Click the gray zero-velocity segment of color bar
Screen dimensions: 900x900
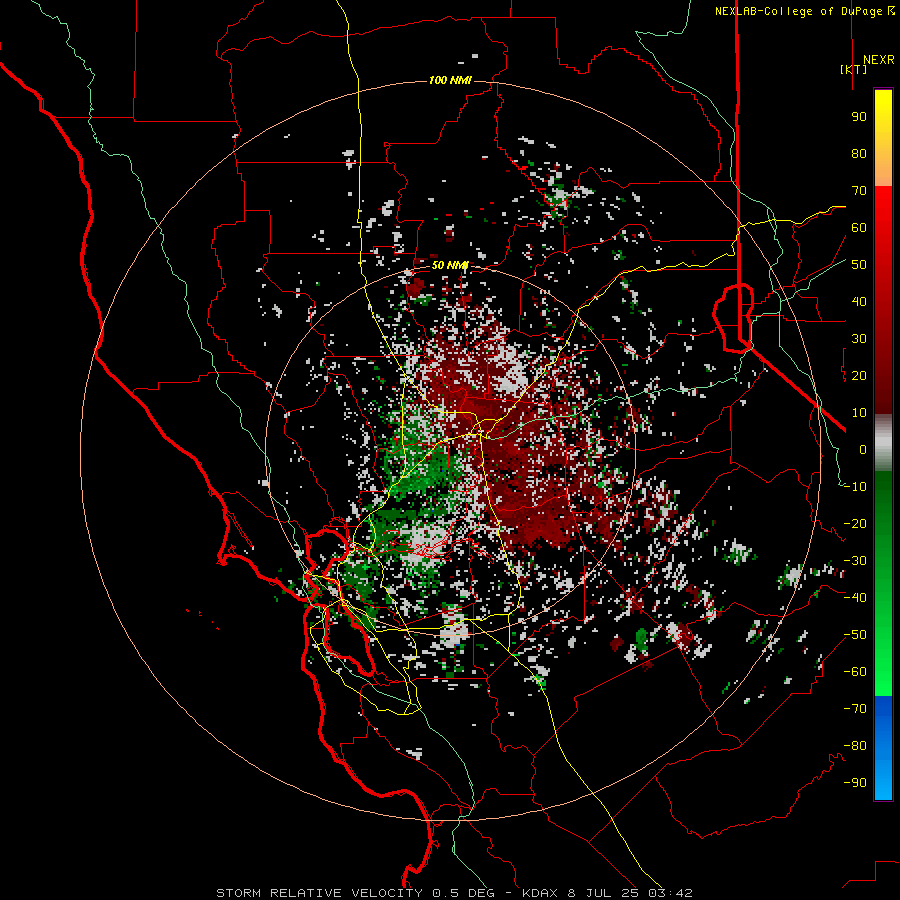883,443
